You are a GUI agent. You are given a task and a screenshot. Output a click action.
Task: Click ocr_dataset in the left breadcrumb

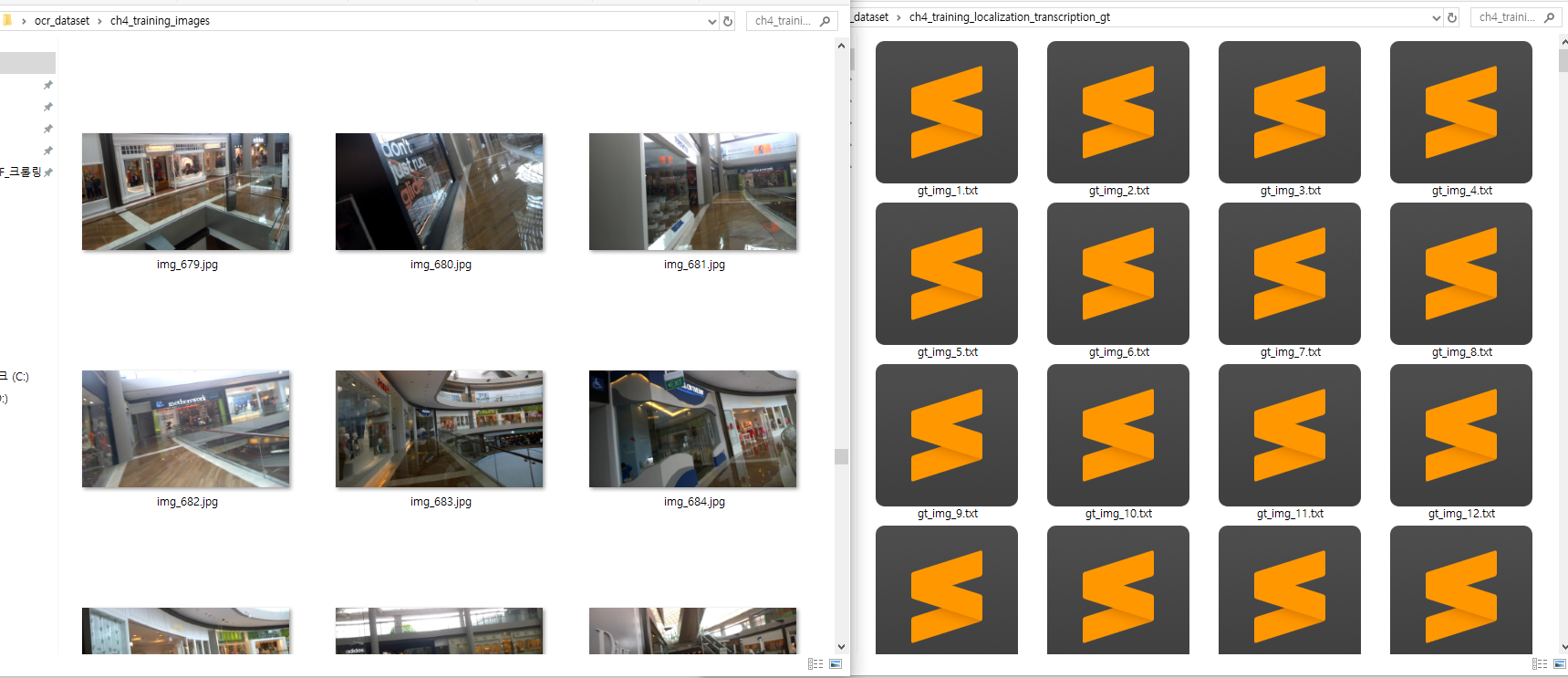click(x=62, y=21)
